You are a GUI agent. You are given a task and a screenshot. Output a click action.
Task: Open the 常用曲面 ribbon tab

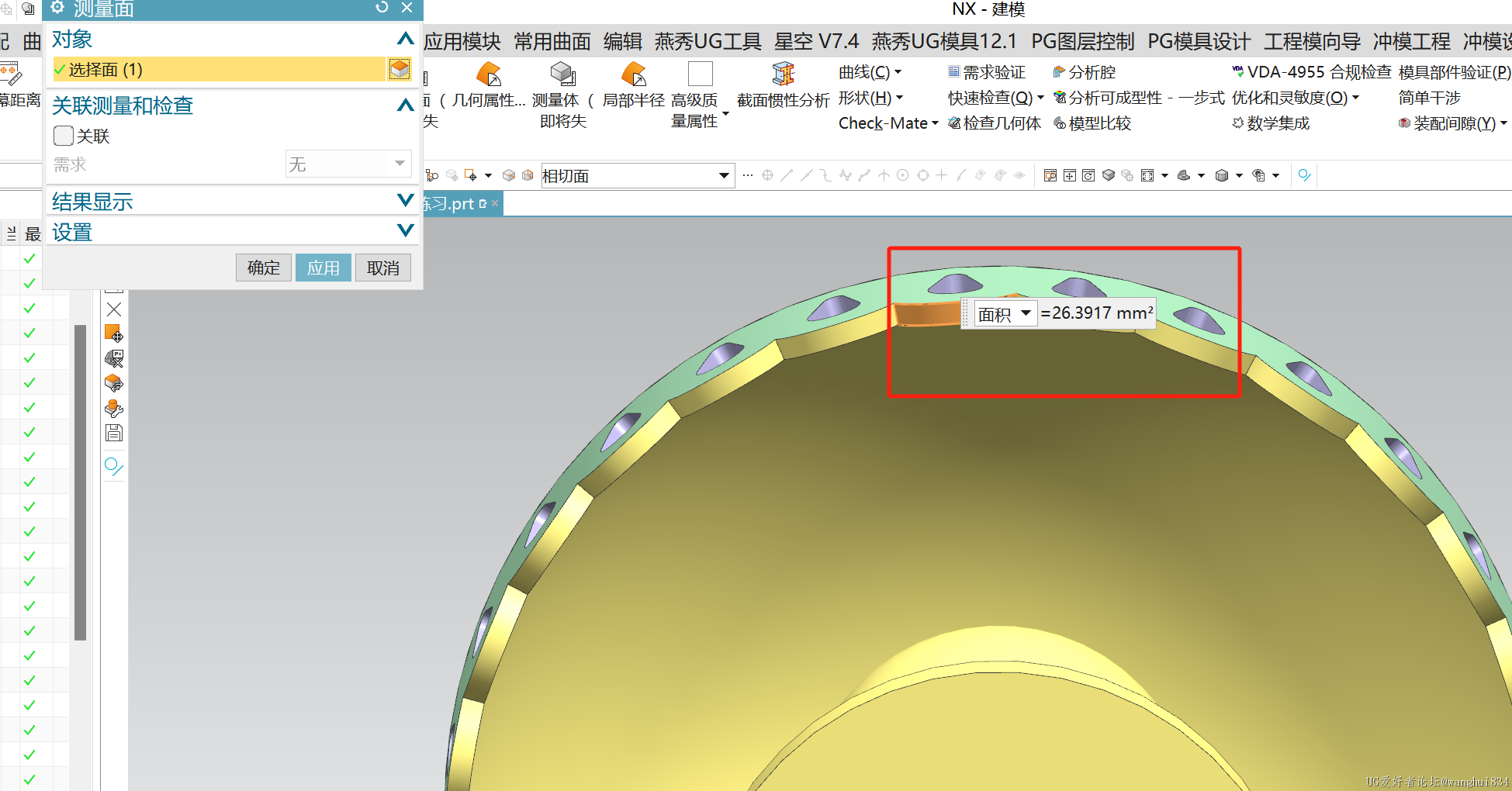[552, 41]
